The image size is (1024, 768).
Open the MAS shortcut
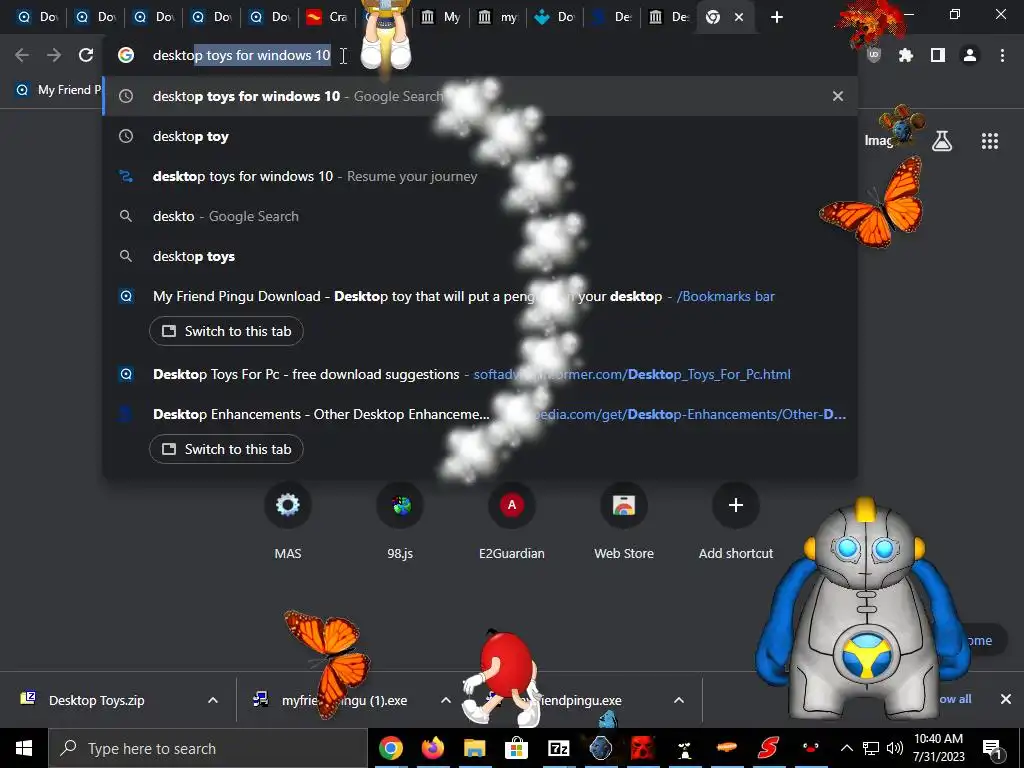[288, 521]
